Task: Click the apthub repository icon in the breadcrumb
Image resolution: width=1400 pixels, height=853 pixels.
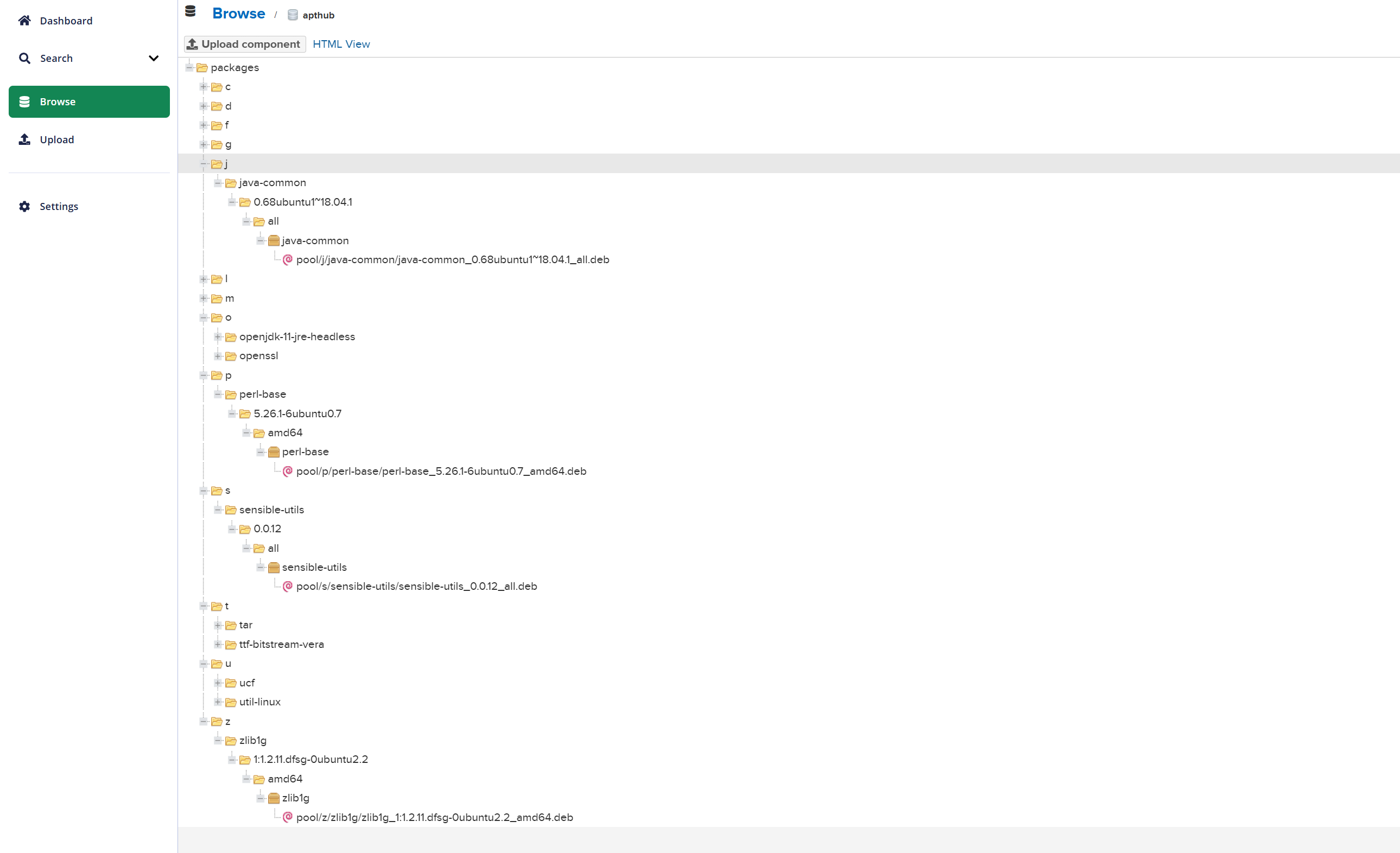Action: [x=293, y=15]
